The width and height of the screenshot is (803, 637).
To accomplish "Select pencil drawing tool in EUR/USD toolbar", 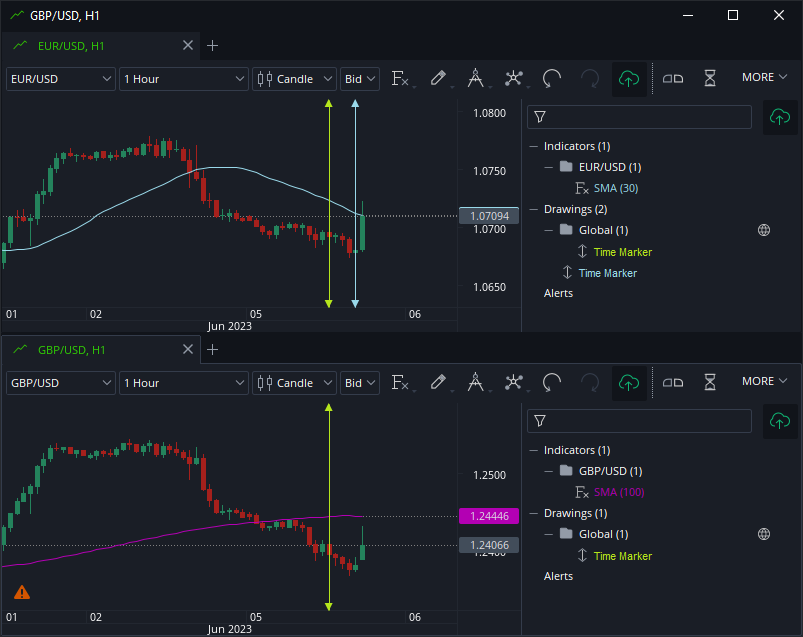I will point(438,78).
